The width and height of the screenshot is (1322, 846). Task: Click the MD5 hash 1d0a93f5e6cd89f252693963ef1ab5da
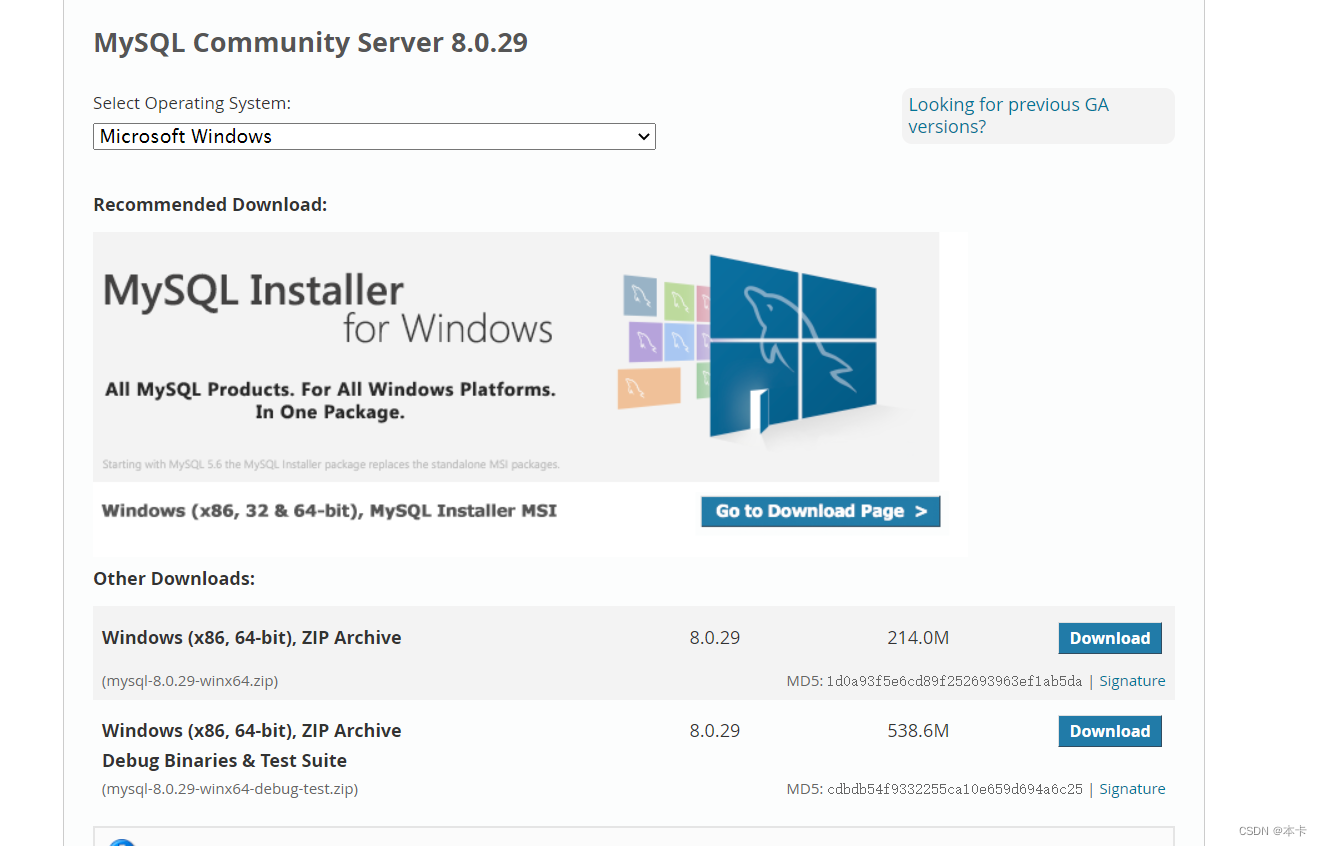point(954,681)
